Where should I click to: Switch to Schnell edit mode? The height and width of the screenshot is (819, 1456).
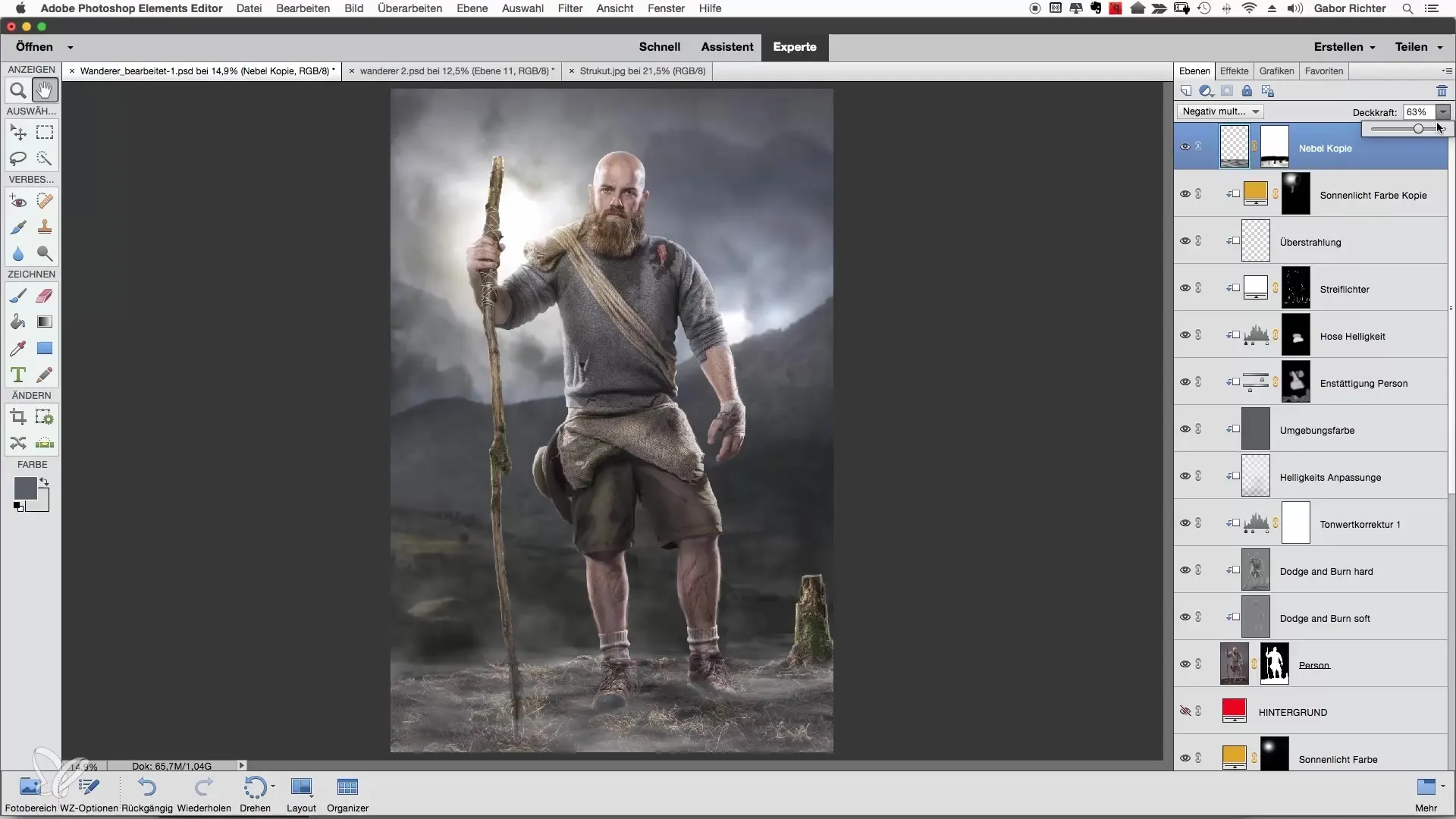pyautogui.click(x=659, y=47)
